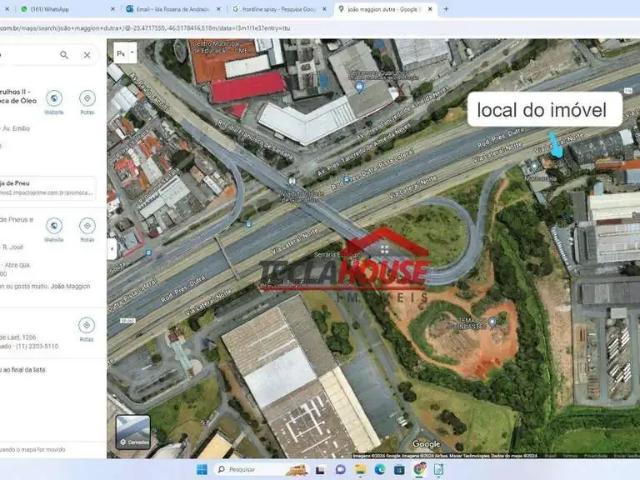This screenshot has height=480, width=640.
Task: Click the Camadas layers thumbnail
Action: tap(132, 432)
